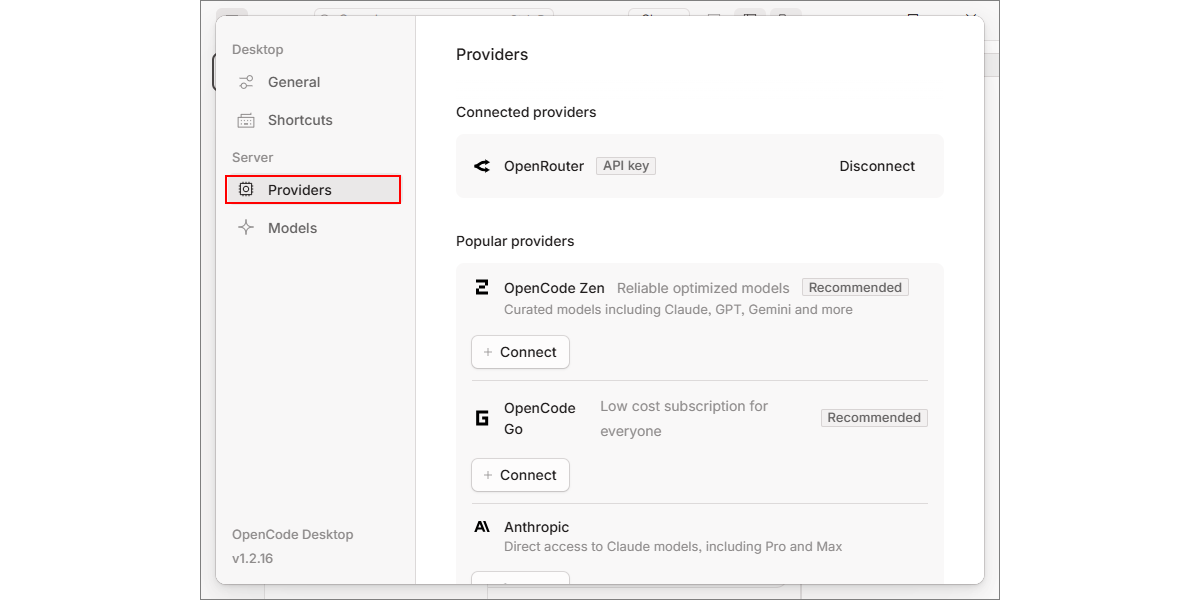Viewport: 1200px width, 600px height.
Task: Click the Anthropic logo icon
Action: [x=482, y=527]
